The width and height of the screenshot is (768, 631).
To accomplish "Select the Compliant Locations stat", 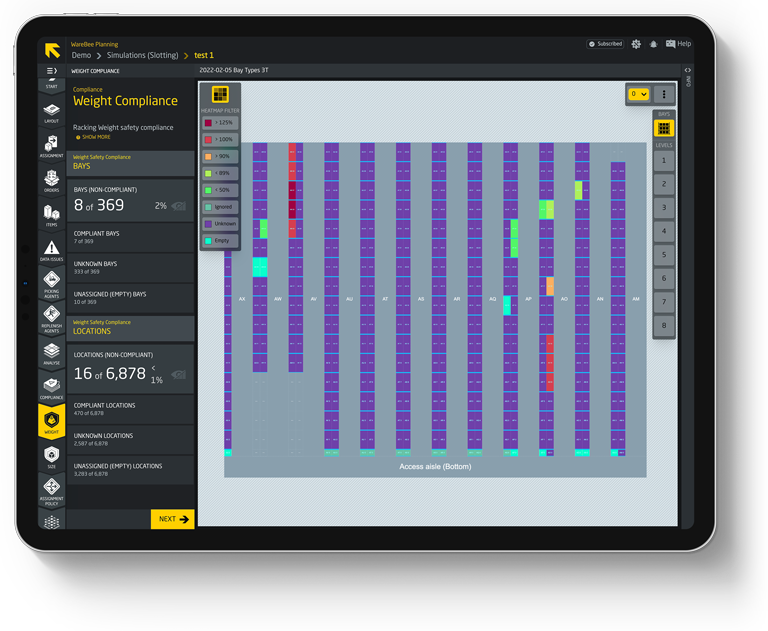I will point(130,410).
